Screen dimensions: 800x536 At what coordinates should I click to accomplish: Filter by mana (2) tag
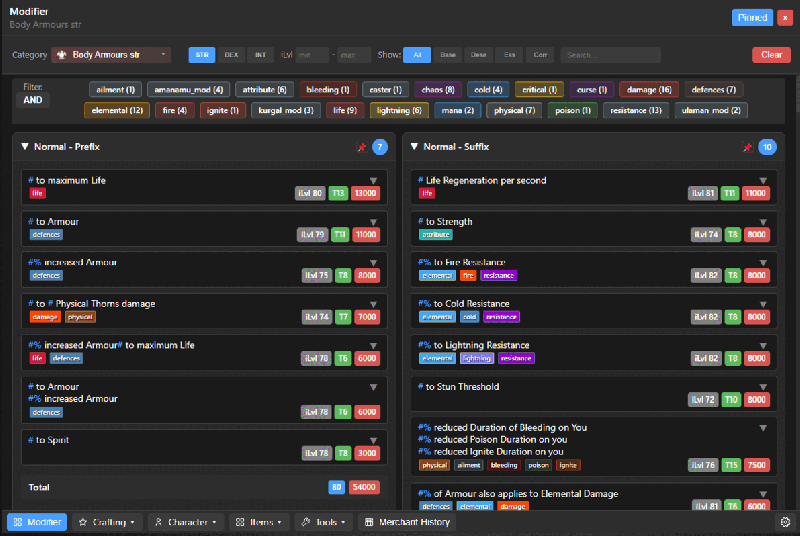458,110
